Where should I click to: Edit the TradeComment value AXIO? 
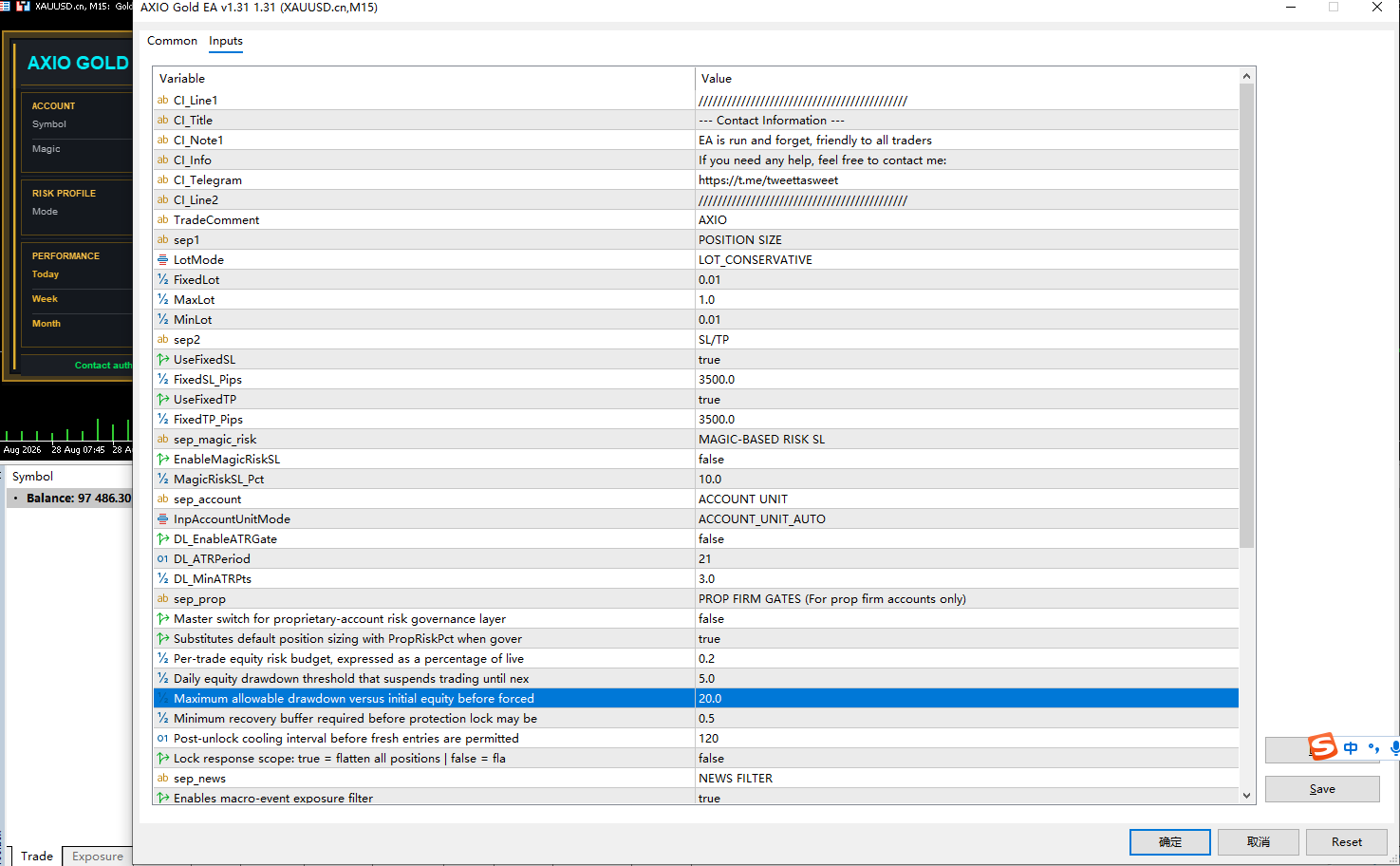(x=966, y=219)
